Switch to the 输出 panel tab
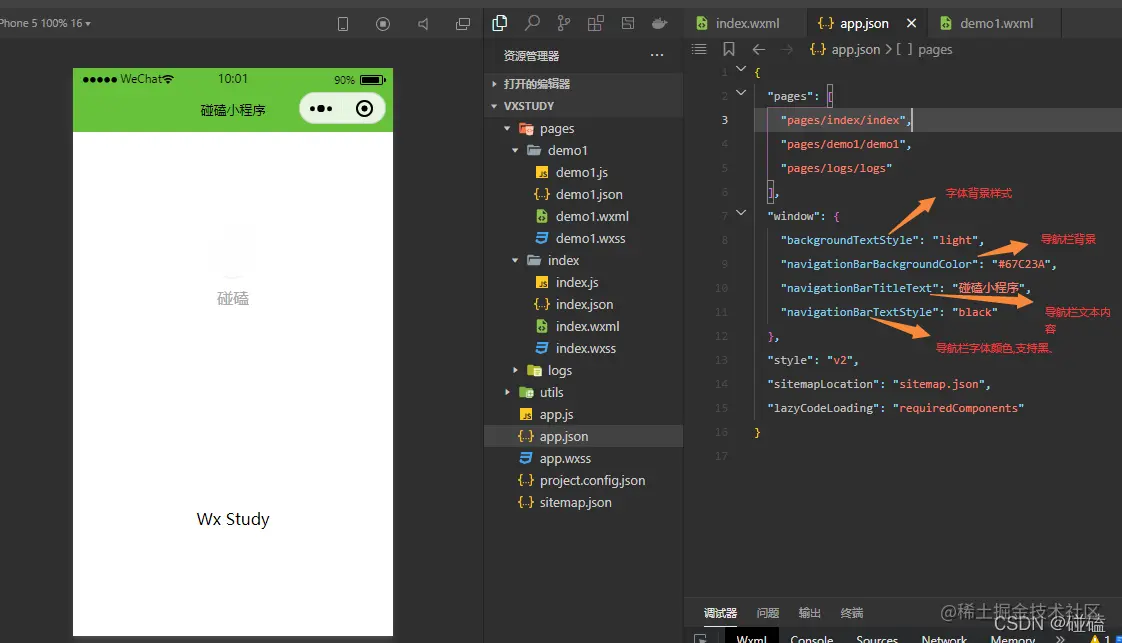The height and width of the screenshot is (643, 1122). pos(809,613)
